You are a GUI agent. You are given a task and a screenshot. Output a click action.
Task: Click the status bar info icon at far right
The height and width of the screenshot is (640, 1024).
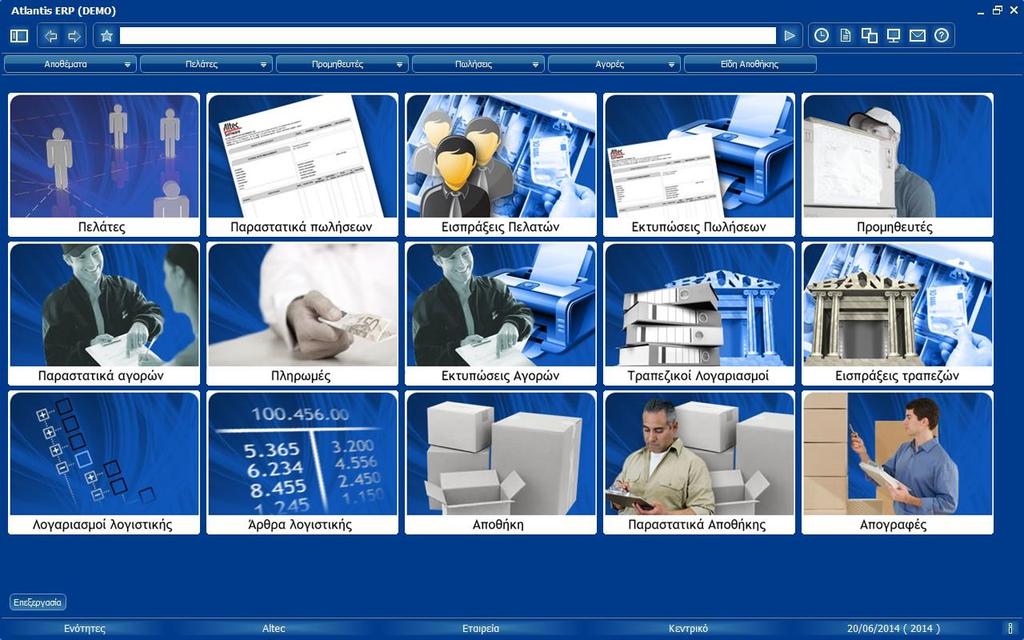pyautogui.click(x=1010, y=628)
